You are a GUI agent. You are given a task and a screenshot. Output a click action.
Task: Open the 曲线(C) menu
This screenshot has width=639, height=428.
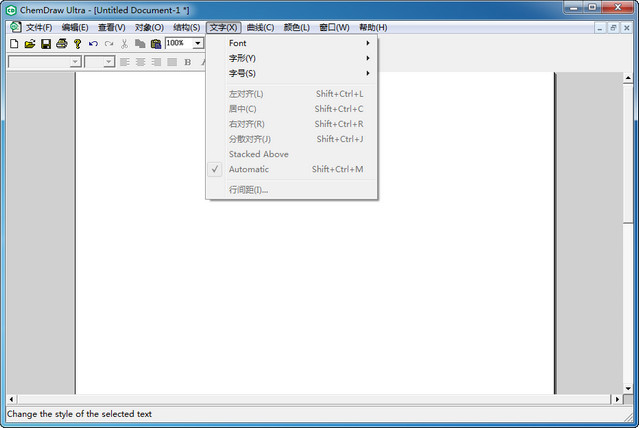[x=260, y=27]
